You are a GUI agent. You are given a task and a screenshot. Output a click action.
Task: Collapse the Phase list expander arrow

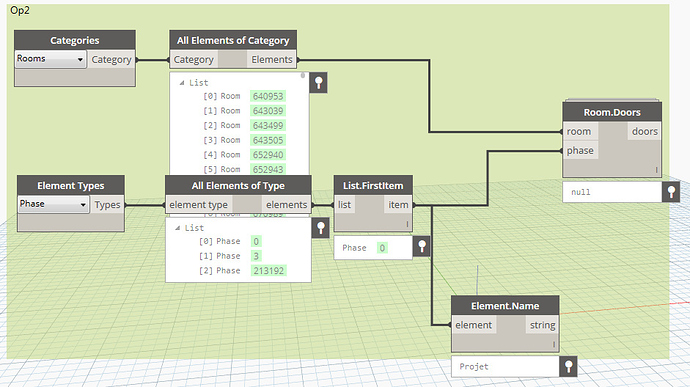(x=177, y=228)
